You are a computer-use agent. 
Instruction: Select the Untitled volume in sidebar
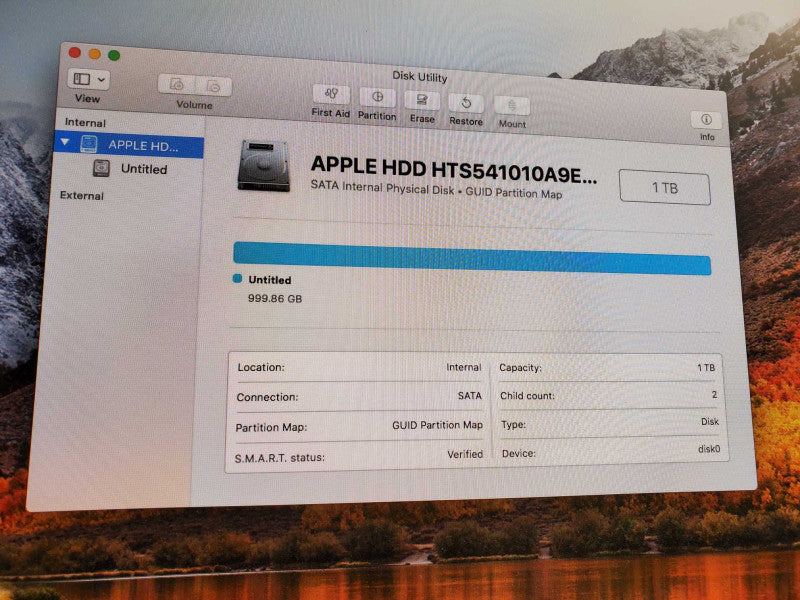[144, 169]
